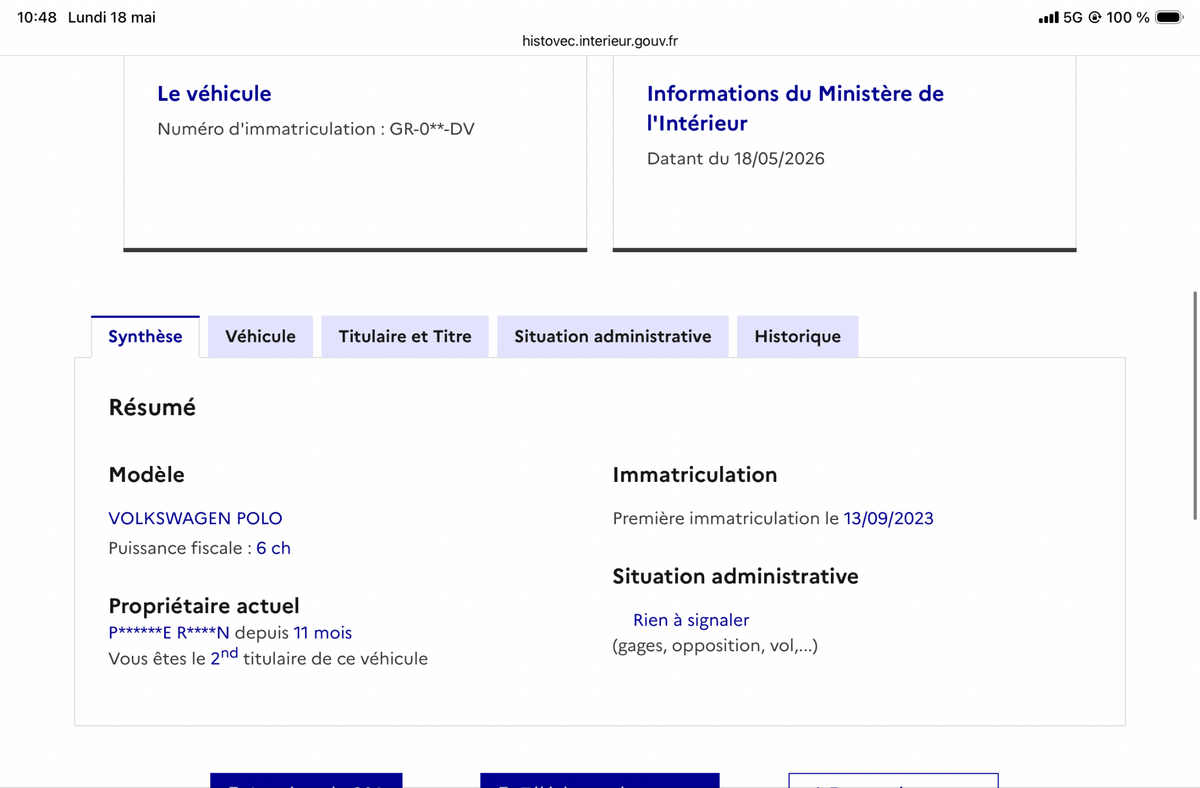
Task: Select the Synthèse tab
Action: [x=145, y=336]
